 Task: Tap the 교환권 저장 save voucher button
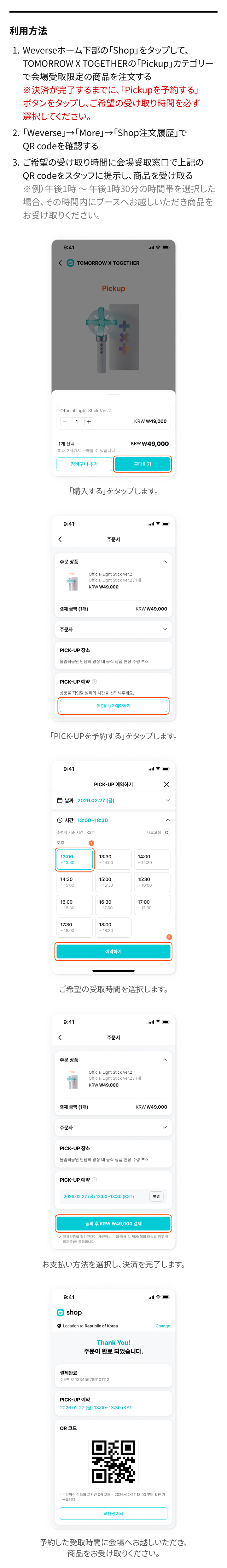pyautogui.click(x=113, y=1513)
